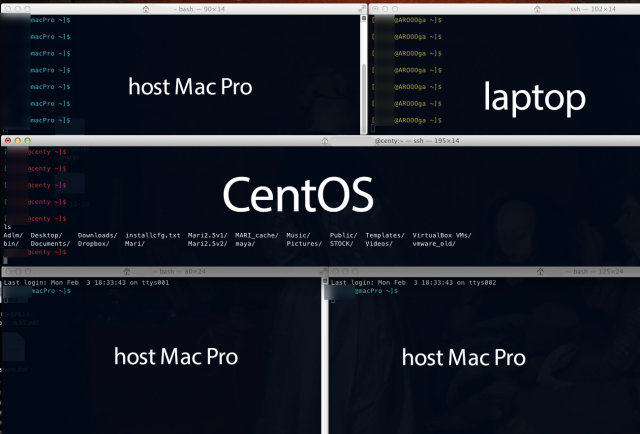Click 'Mari2.5v1/' in the directory listing
Screen dimensions: 640x434
pos(207,235)
